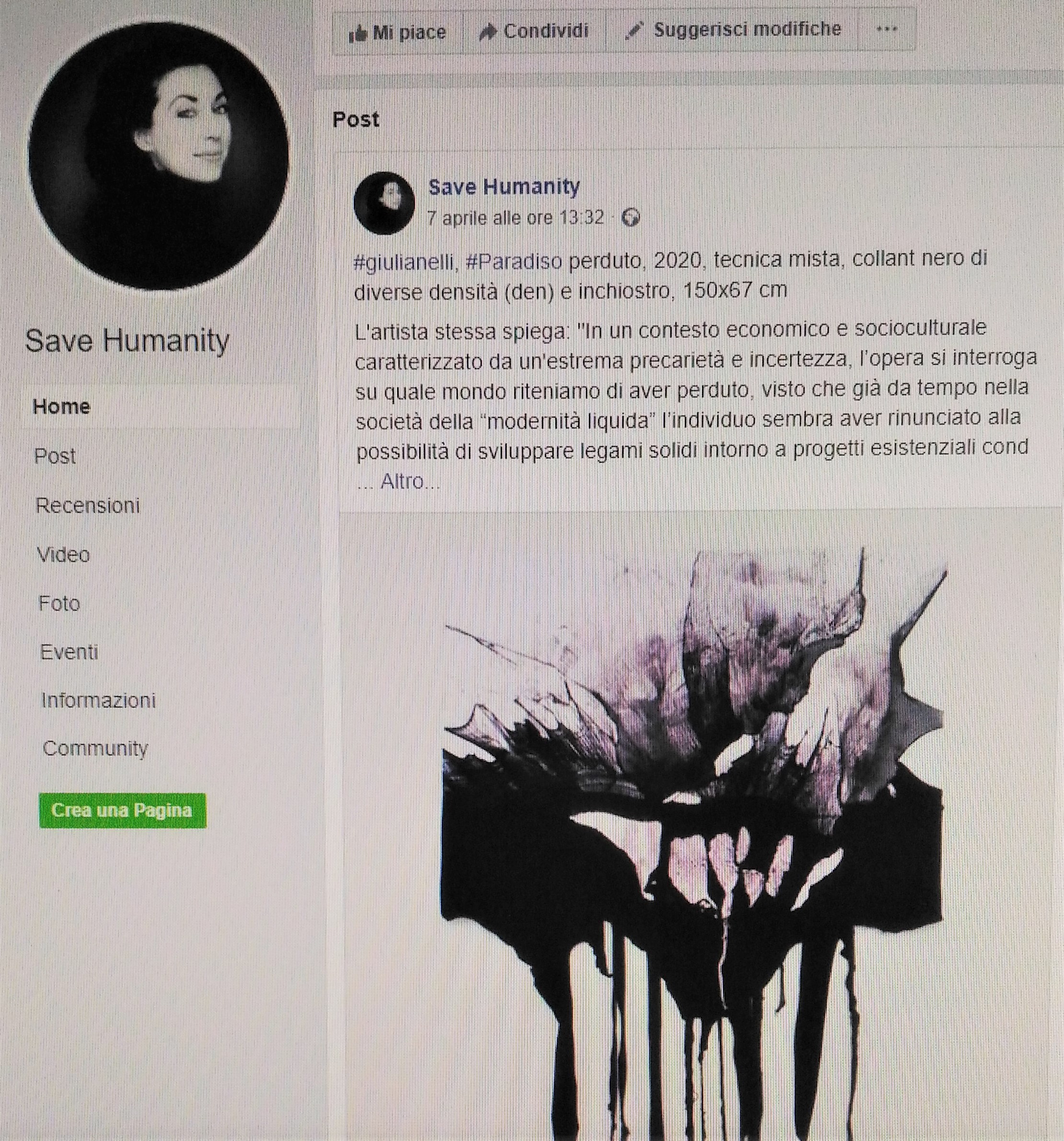Open the Community section
1064x1141 pixels.
click(95, 749)
